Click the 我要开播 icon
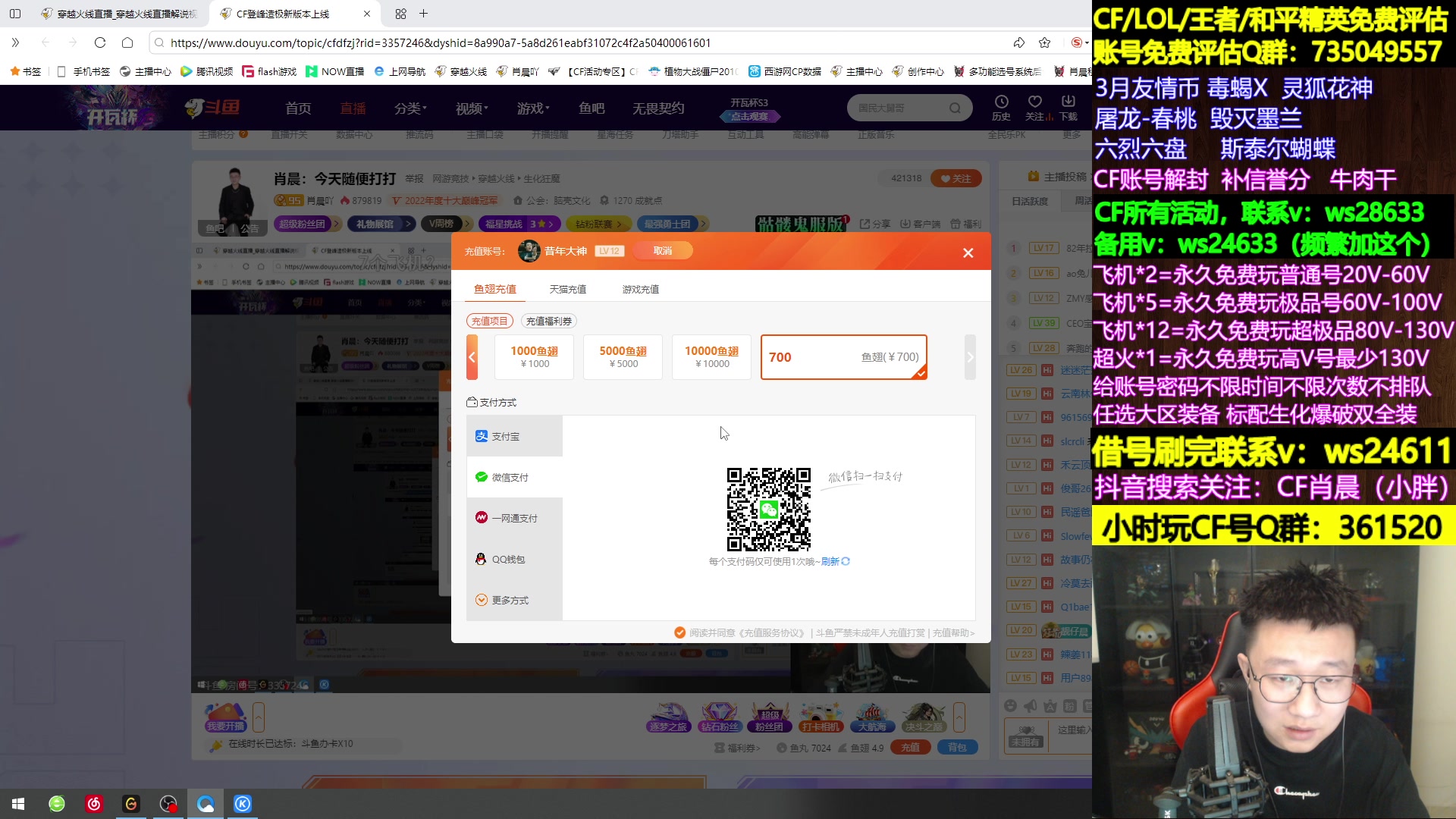The width and height of the screenshot is (1456, 819). pos(225,717)
